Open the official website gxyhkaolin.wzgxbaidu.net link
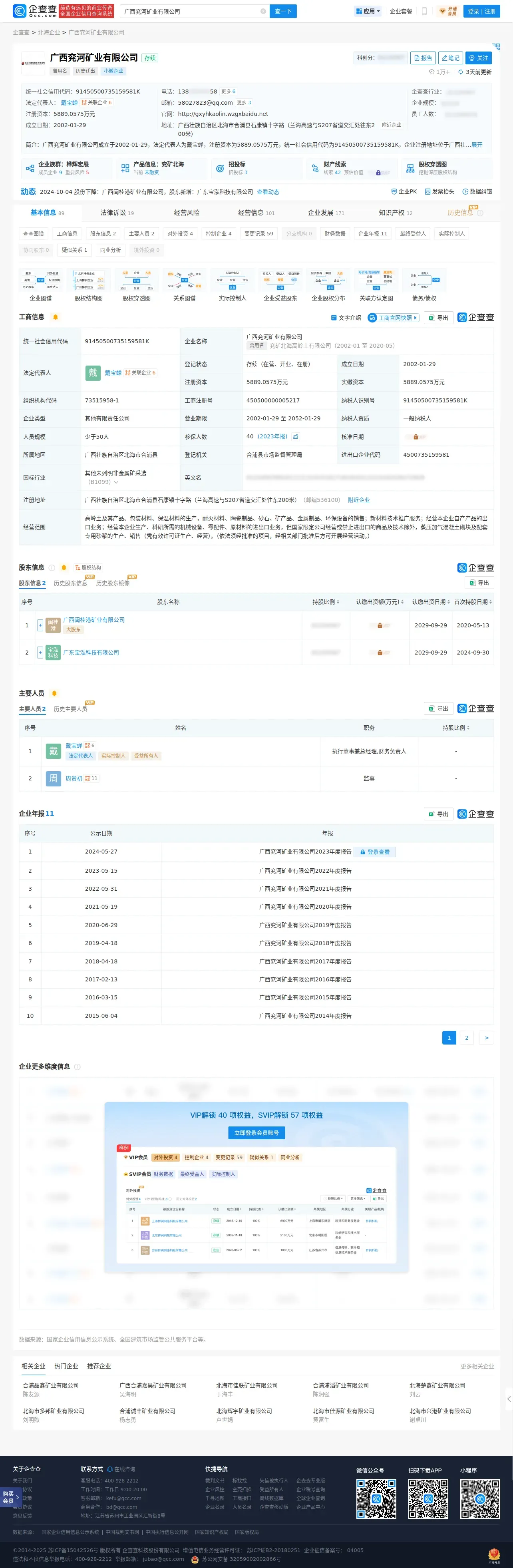Image resolution: width=513 pixels, height=1568 pixels. pos(223,114)
